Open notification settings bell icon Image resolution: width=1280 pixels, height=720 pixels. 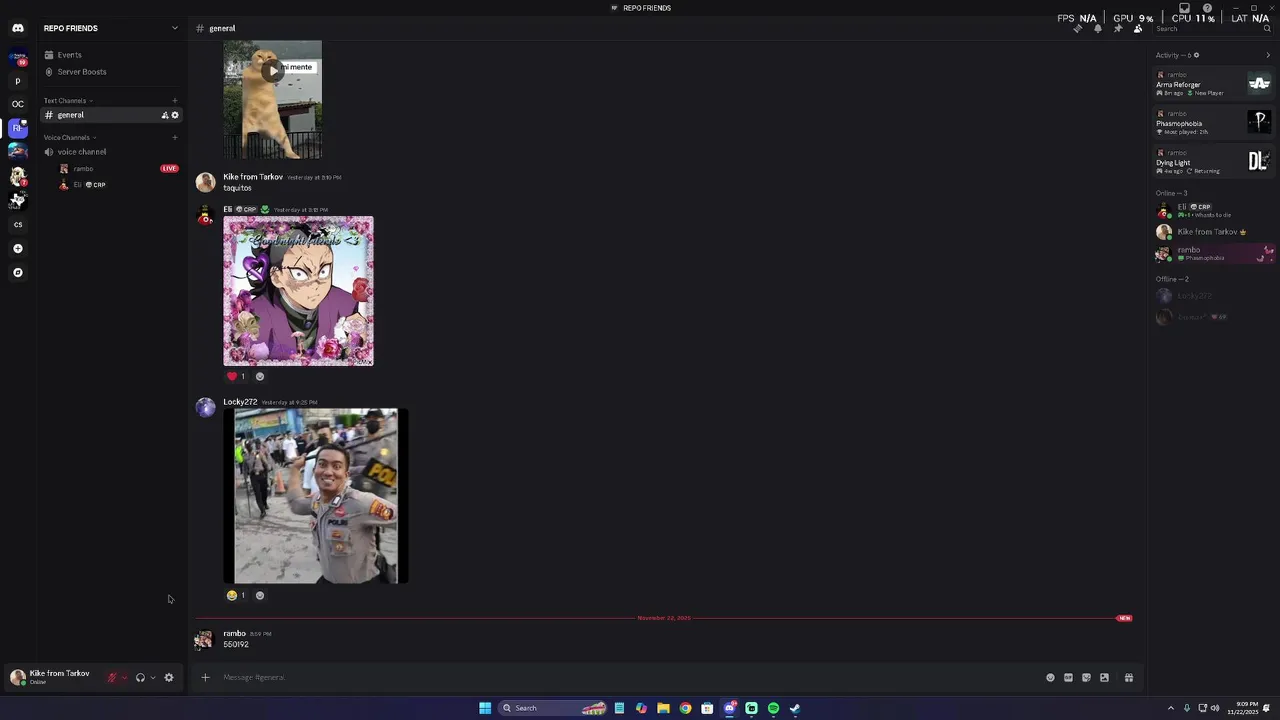pyautogui.click(x=1098, y=28)
